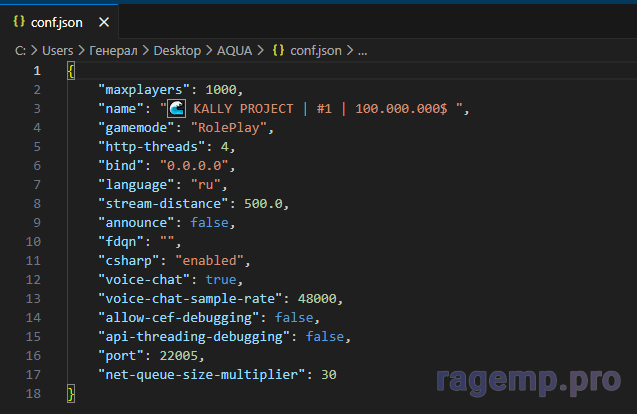Click line number 18 in the gutter
The width and height of the screenshot is (637, 414).
pos(34,394)
